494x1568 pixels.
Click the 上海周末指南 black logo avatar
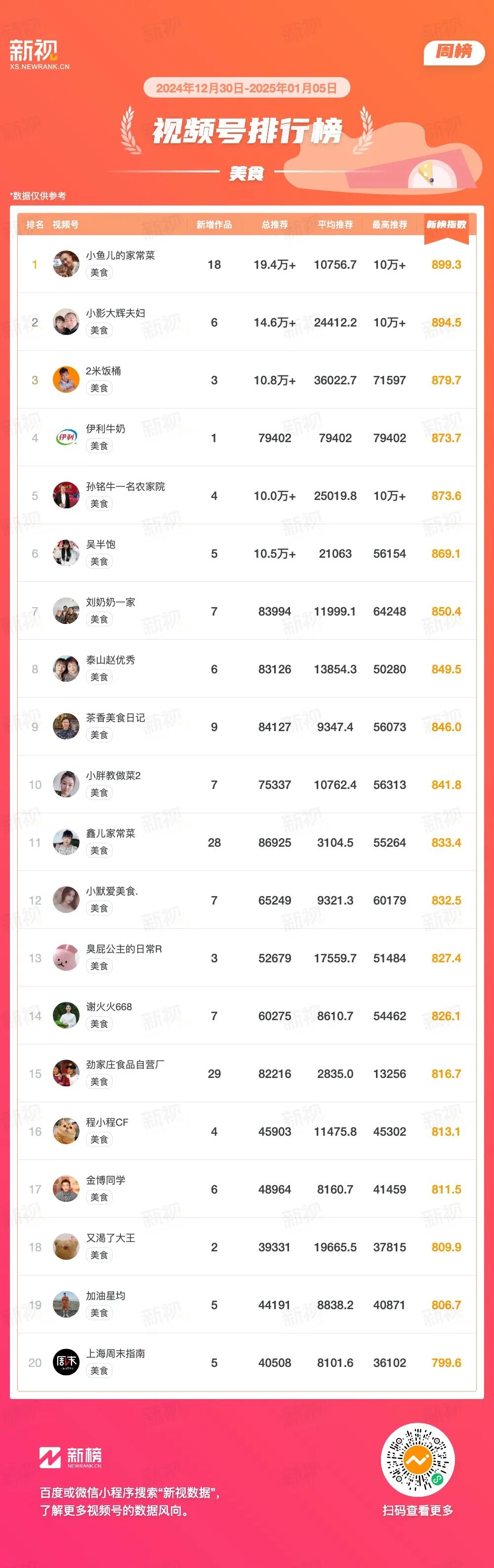coord(66,1362)
